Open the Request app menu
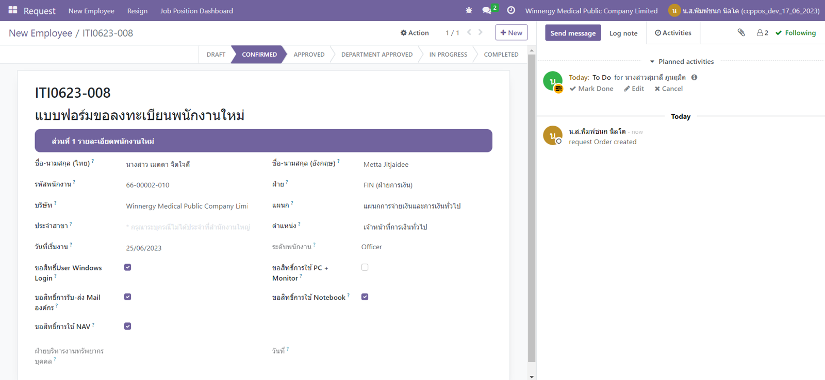Screen dimensions: 825x380 39,11
